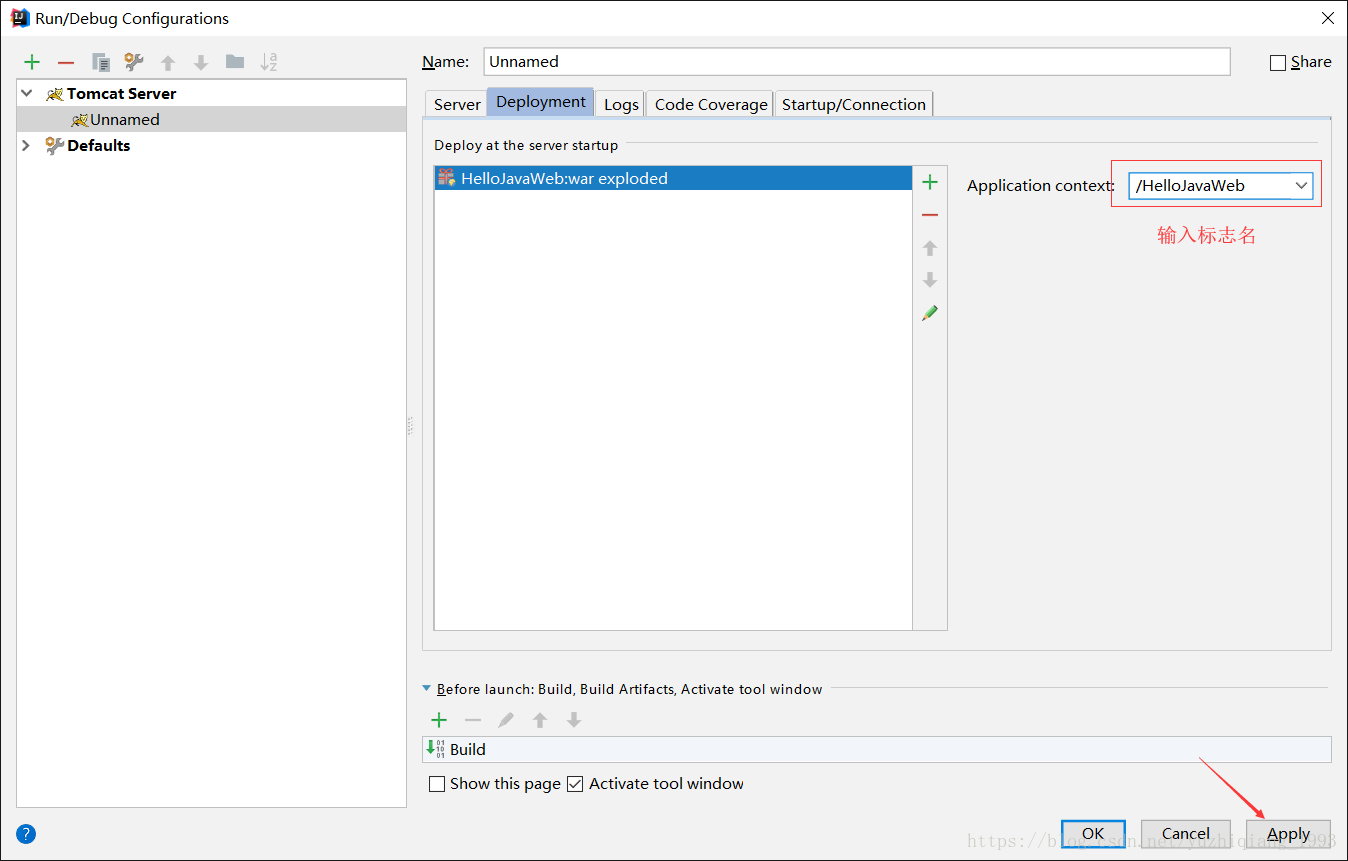Select the Build row in before launch
Image resolution: width=1348 pixels, height=861 pixels.
[x=876, y=749]
